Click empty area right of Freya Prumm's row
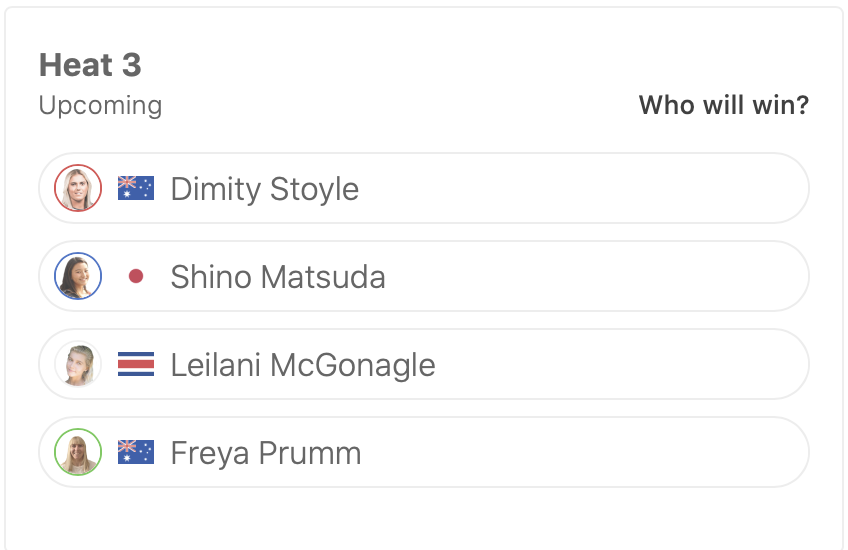This screenshot has height=550, width=848. coord(700,452)
